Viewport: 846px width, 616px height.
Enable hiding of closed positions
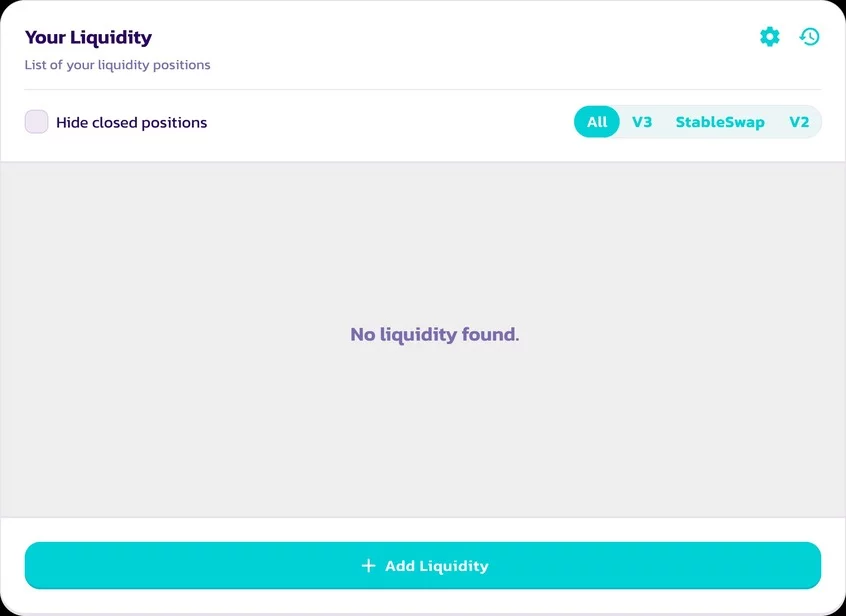[37, 122]
